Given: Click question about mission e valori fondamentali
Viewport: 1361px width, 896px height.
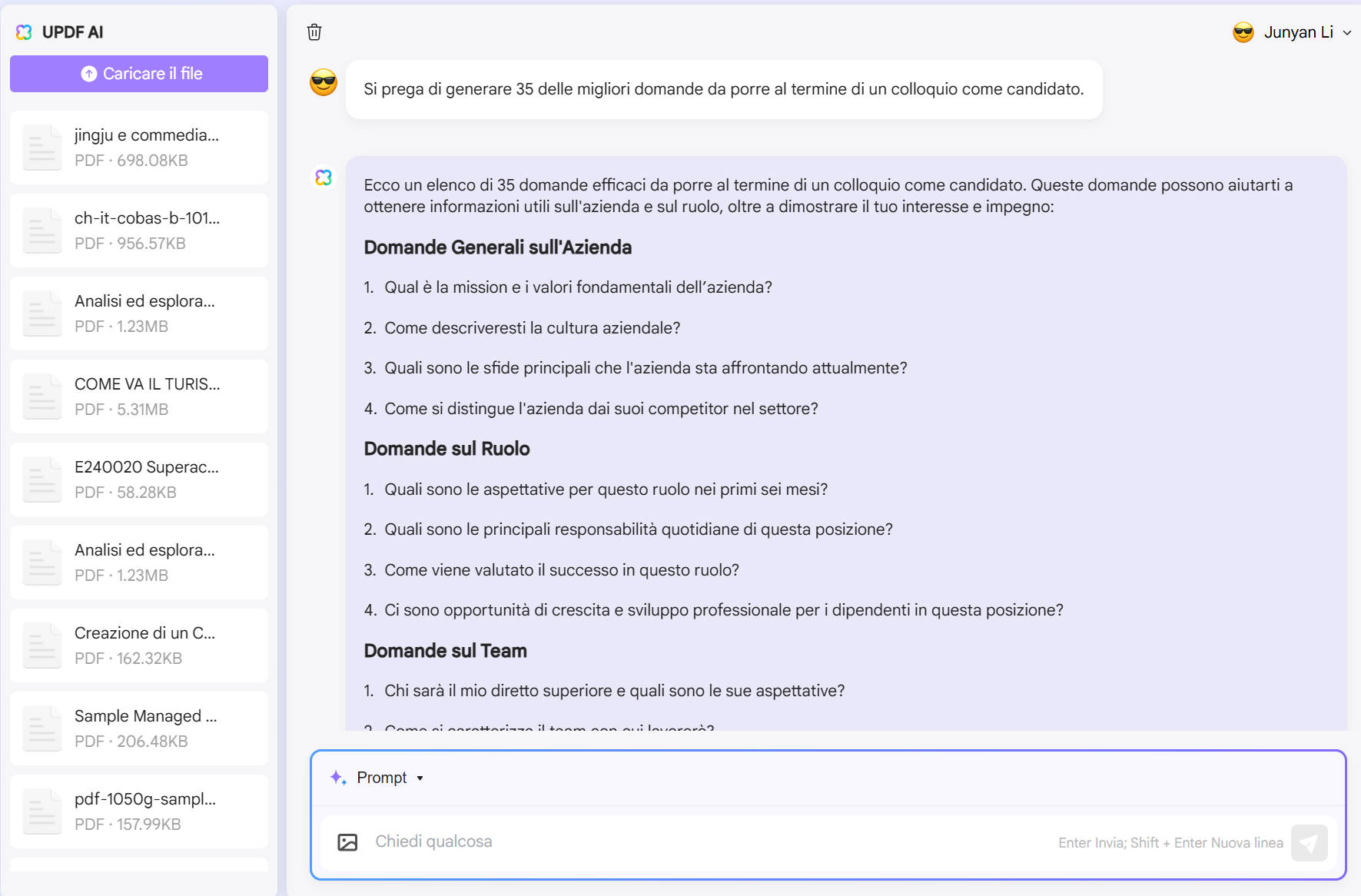Looking at the screenshot, I should [578, 287].
